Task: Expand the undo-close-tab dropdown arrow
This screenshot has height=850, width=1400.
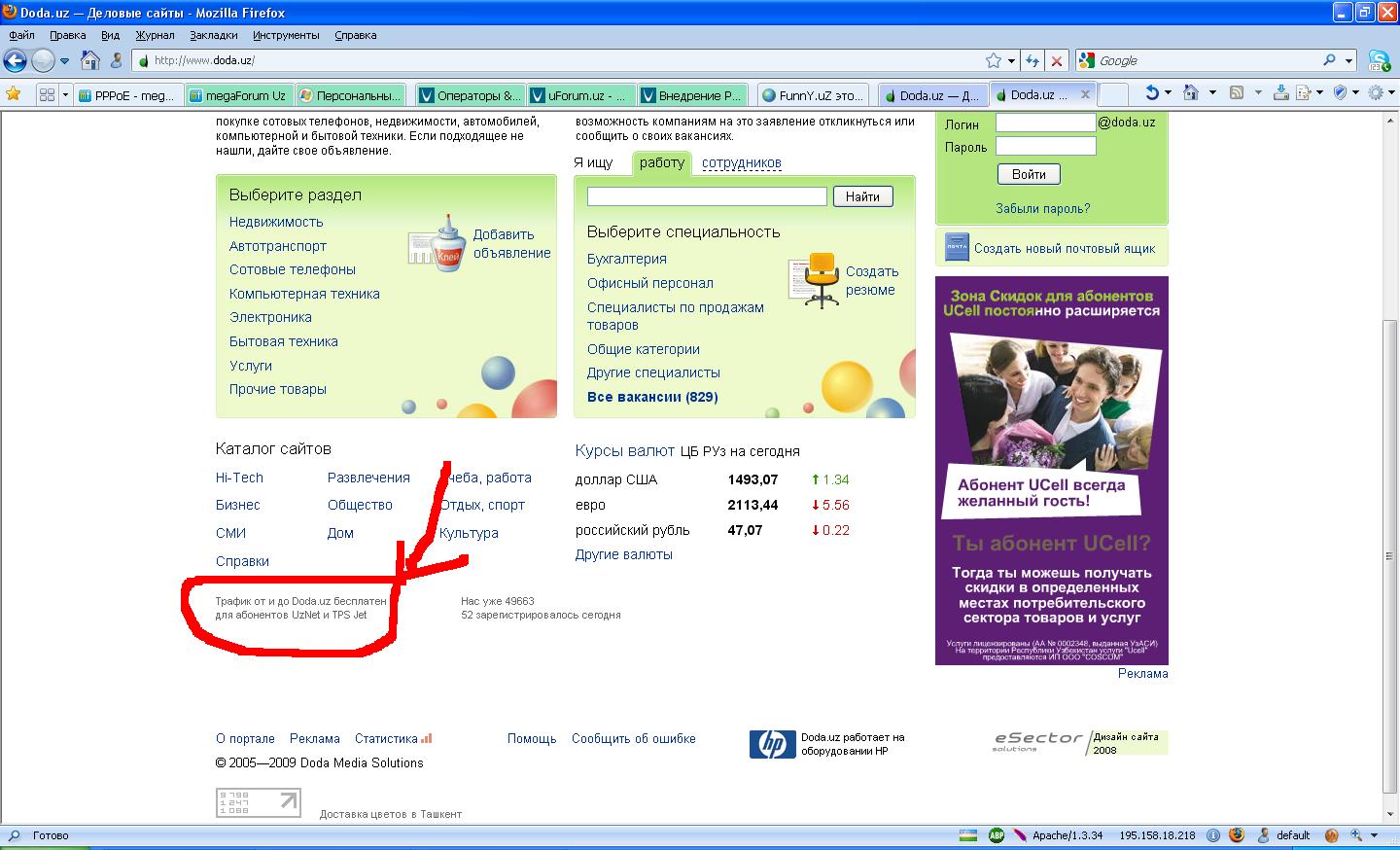Action: coord(1168,93)
